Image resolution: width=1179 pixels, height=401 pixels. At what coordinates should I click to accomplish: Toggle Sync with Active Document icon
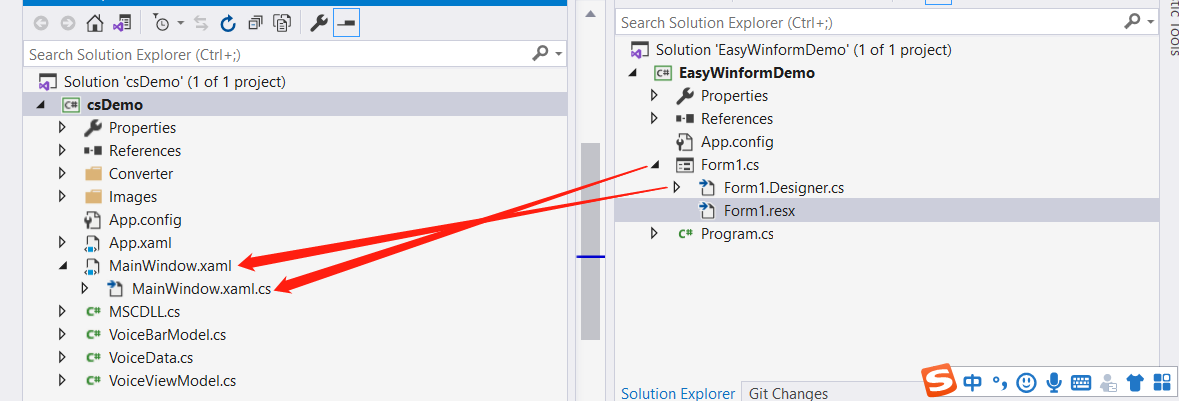201,24
